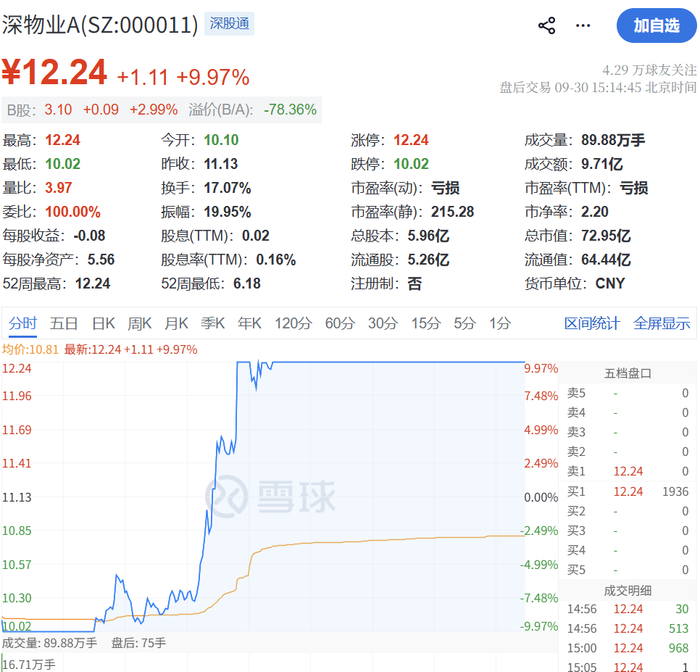Select the 月K chart tab
Image resolution: width=700 pixels, height=672 pixels.
tap(176, 323)
